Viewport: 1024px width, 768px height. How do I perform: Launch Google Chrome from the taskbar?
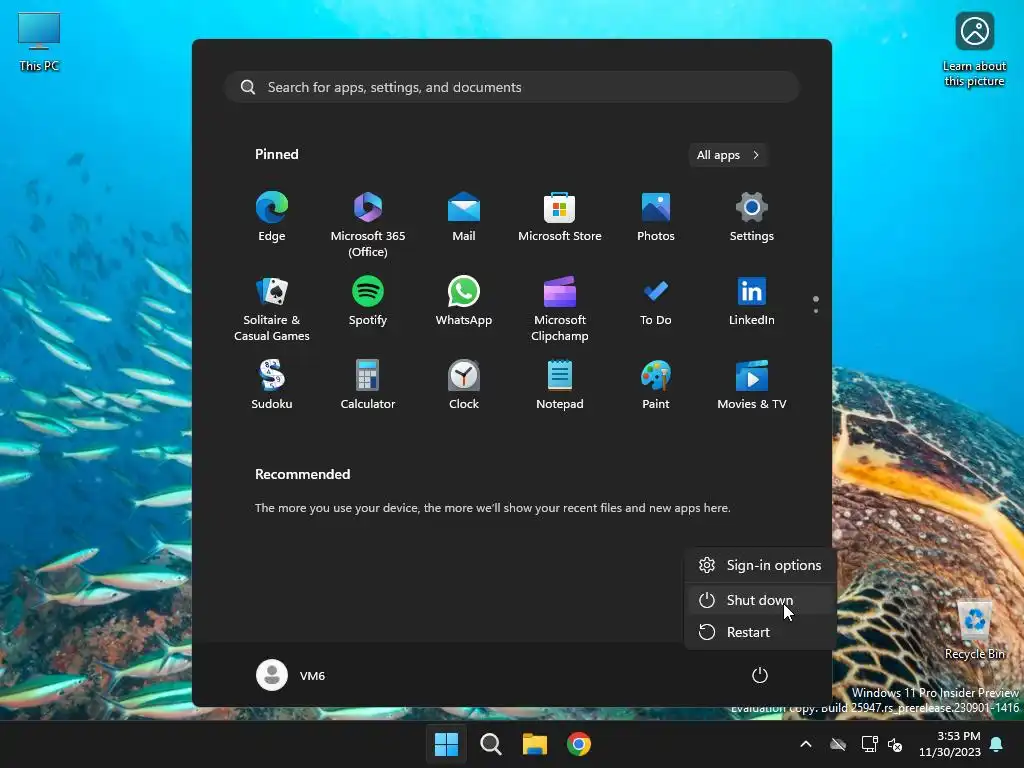click(579, 744)
